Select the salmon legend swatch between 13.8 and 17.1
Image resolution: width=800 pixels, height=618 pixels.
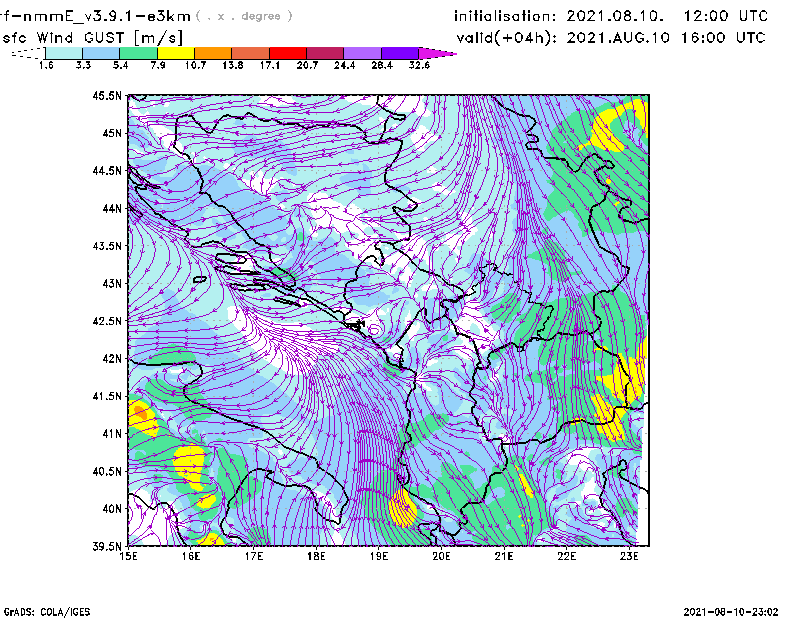(251, 53)
